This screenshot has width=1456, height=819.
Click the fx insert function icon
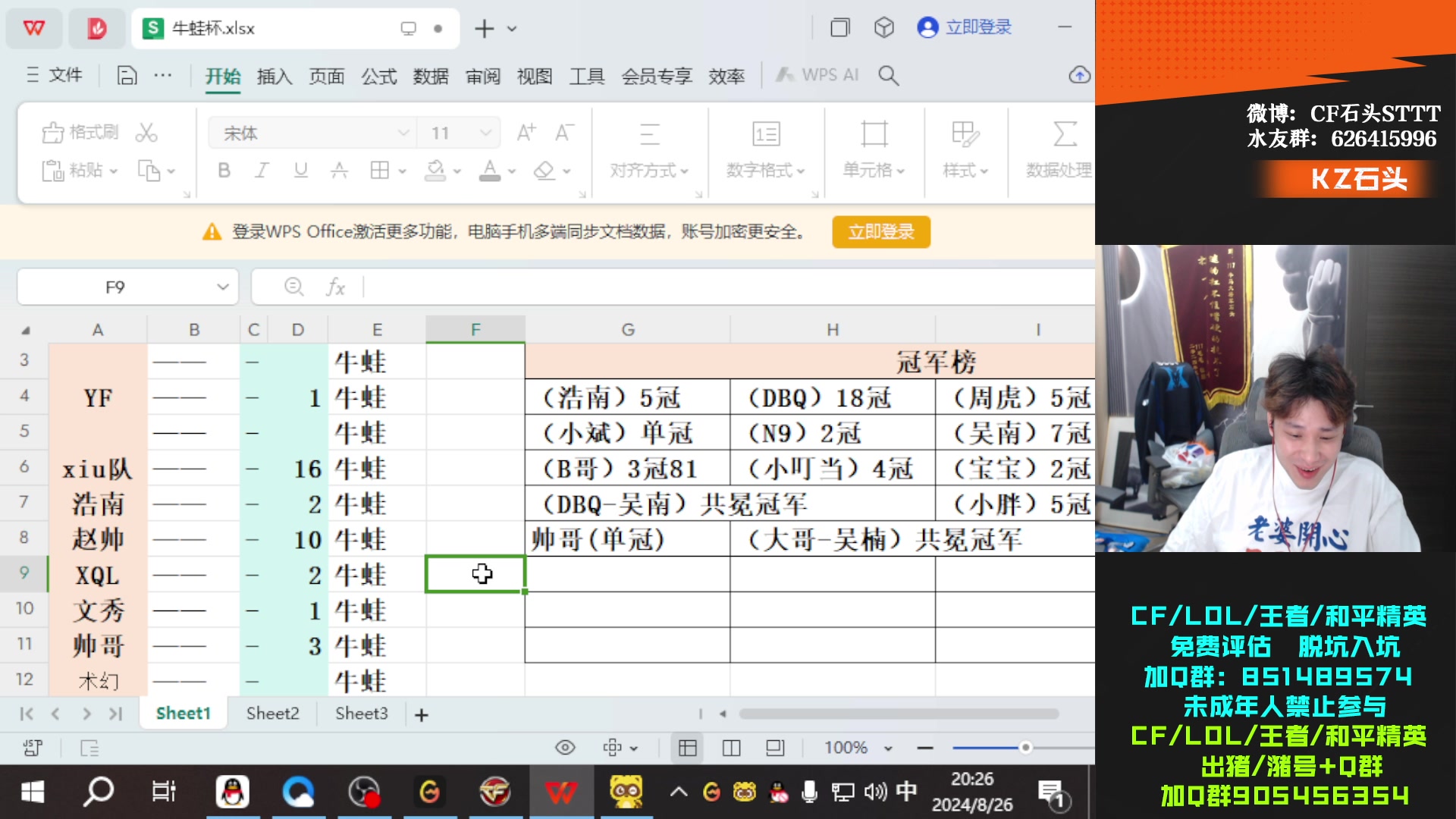(x=335, y=287)
